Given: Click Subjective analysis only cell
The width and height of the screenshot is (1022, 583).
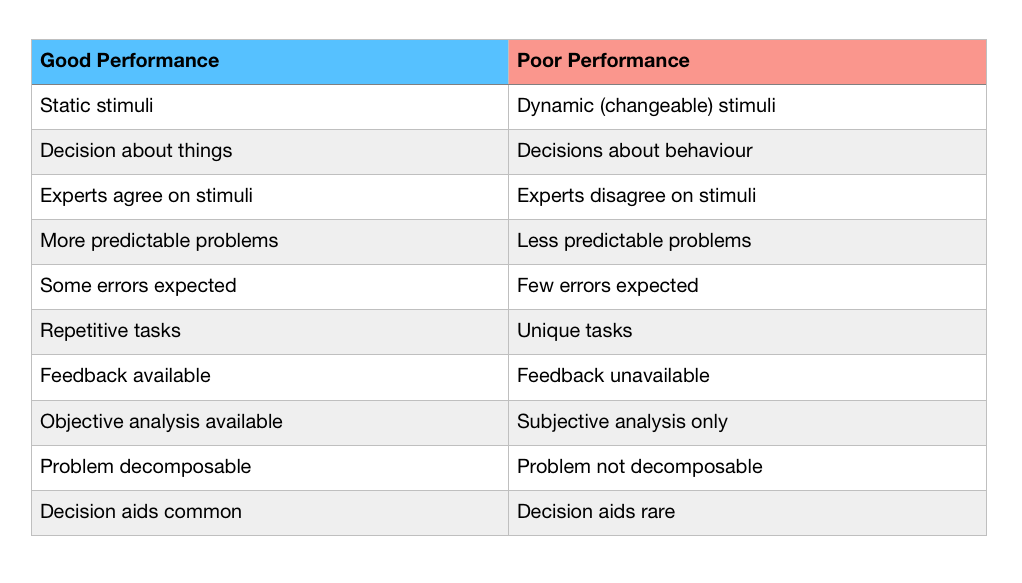Looking at the screenshot, I should click(747, 423).
